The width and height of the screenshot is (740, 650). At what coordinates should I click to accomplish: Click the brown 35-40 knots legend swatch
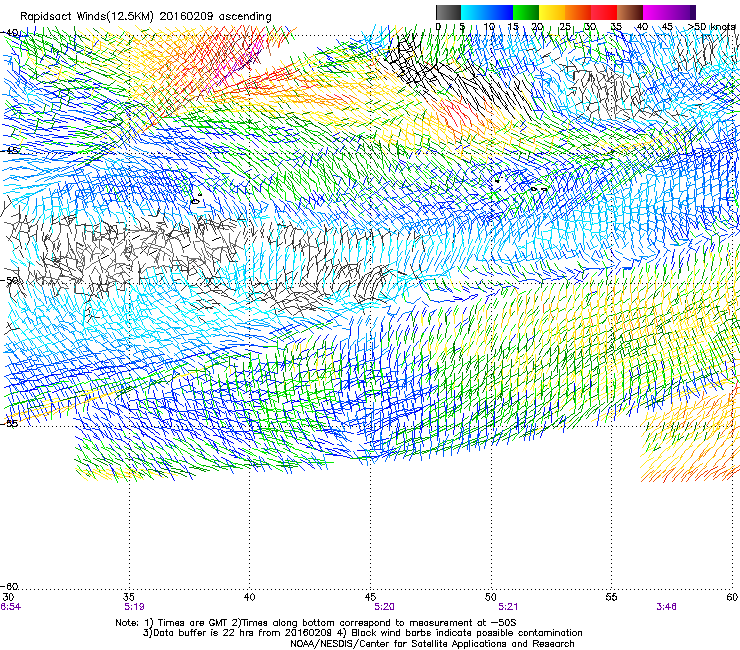click(x=630, y=12)
